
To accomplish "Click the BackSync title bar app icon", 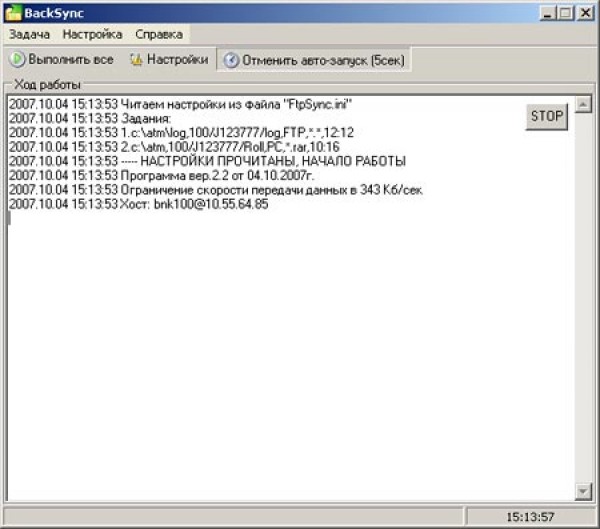I will click(13, 13).
